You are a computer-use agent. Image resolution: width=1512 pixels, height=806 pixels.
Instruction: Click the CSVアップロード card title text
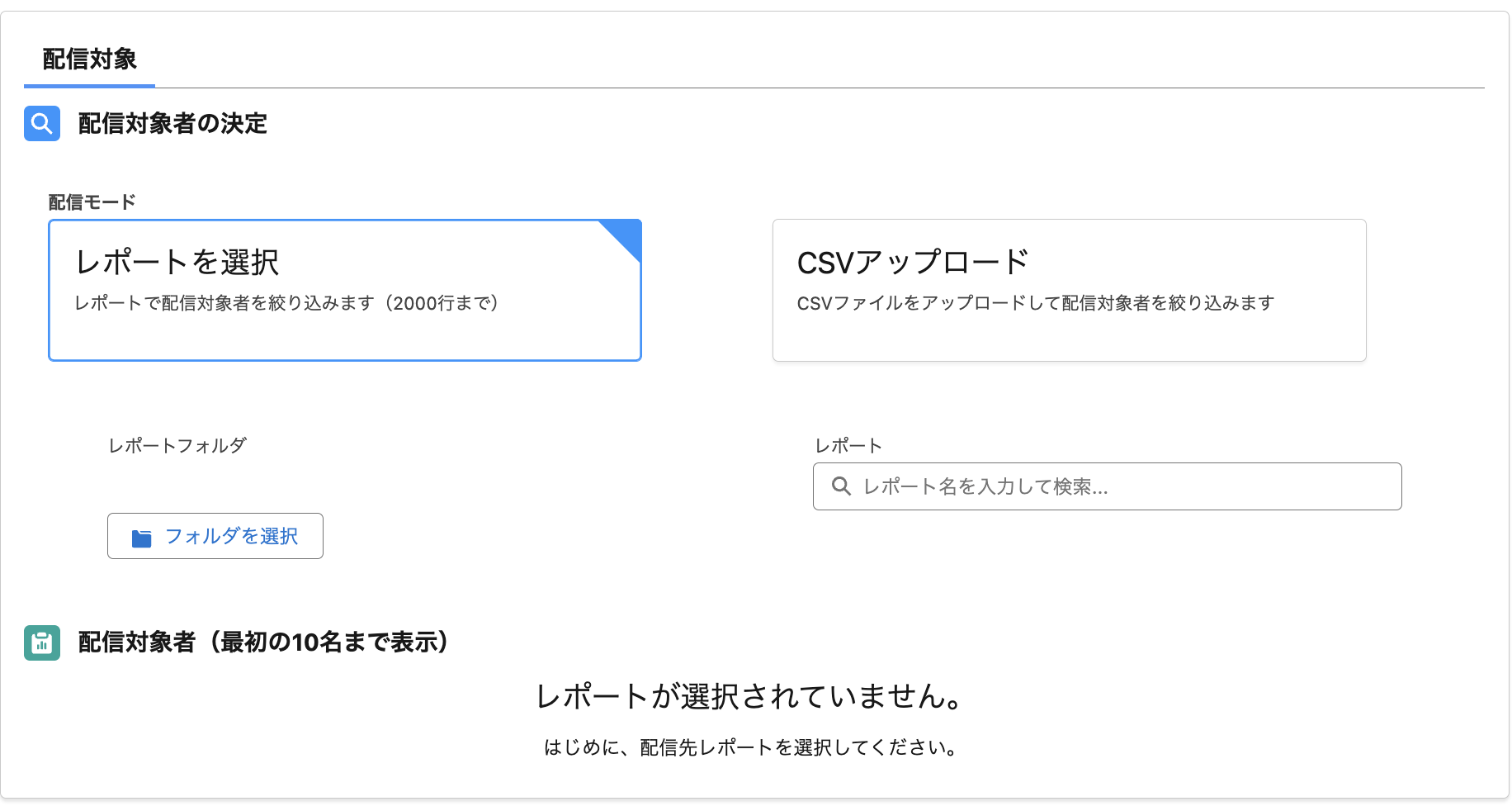[912, 263]
